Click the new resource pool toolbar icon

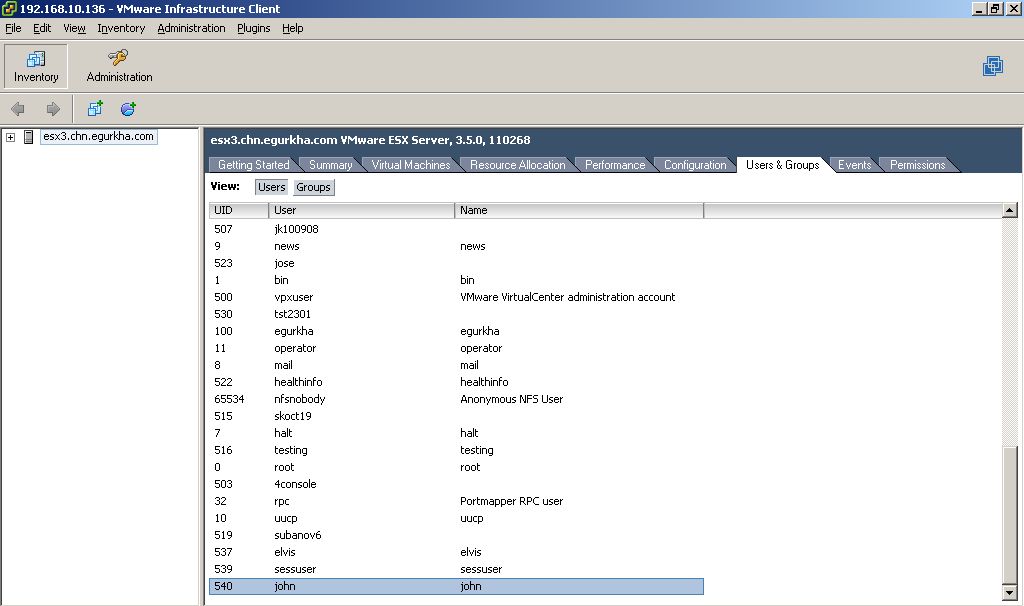point(128,108)
